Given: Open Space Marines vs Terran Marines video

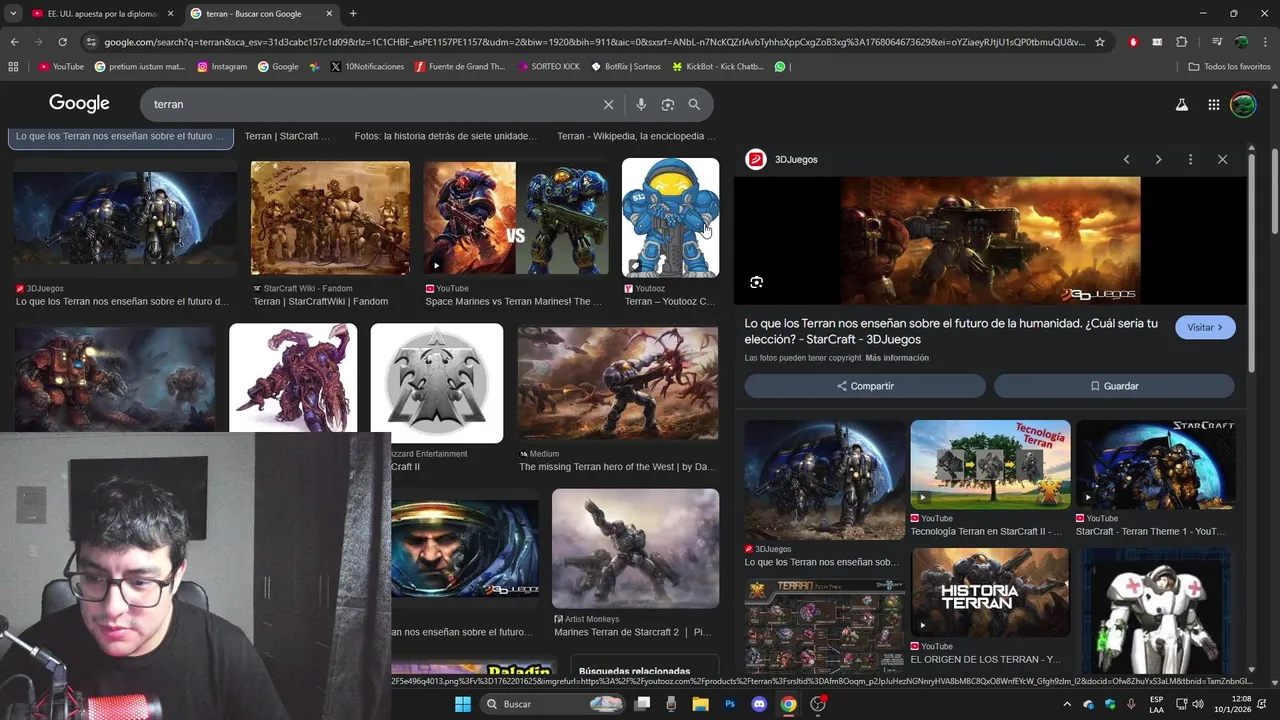Looking at the screenshot, I should pos(516,218).
